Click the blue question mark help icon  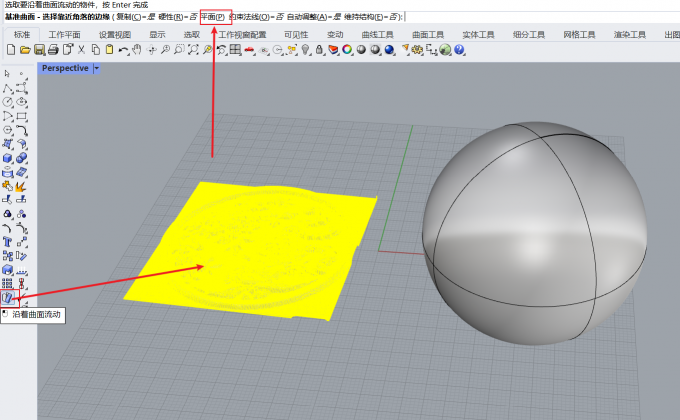click(x=459, y=50)
